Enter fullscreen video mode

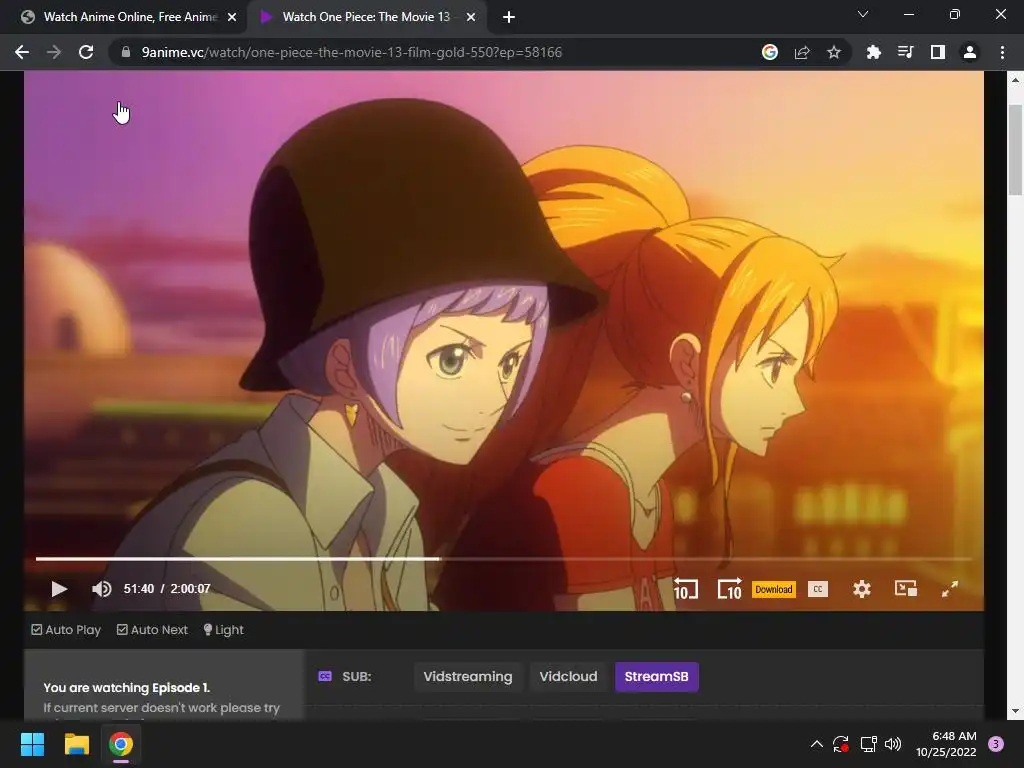(950, 589)
